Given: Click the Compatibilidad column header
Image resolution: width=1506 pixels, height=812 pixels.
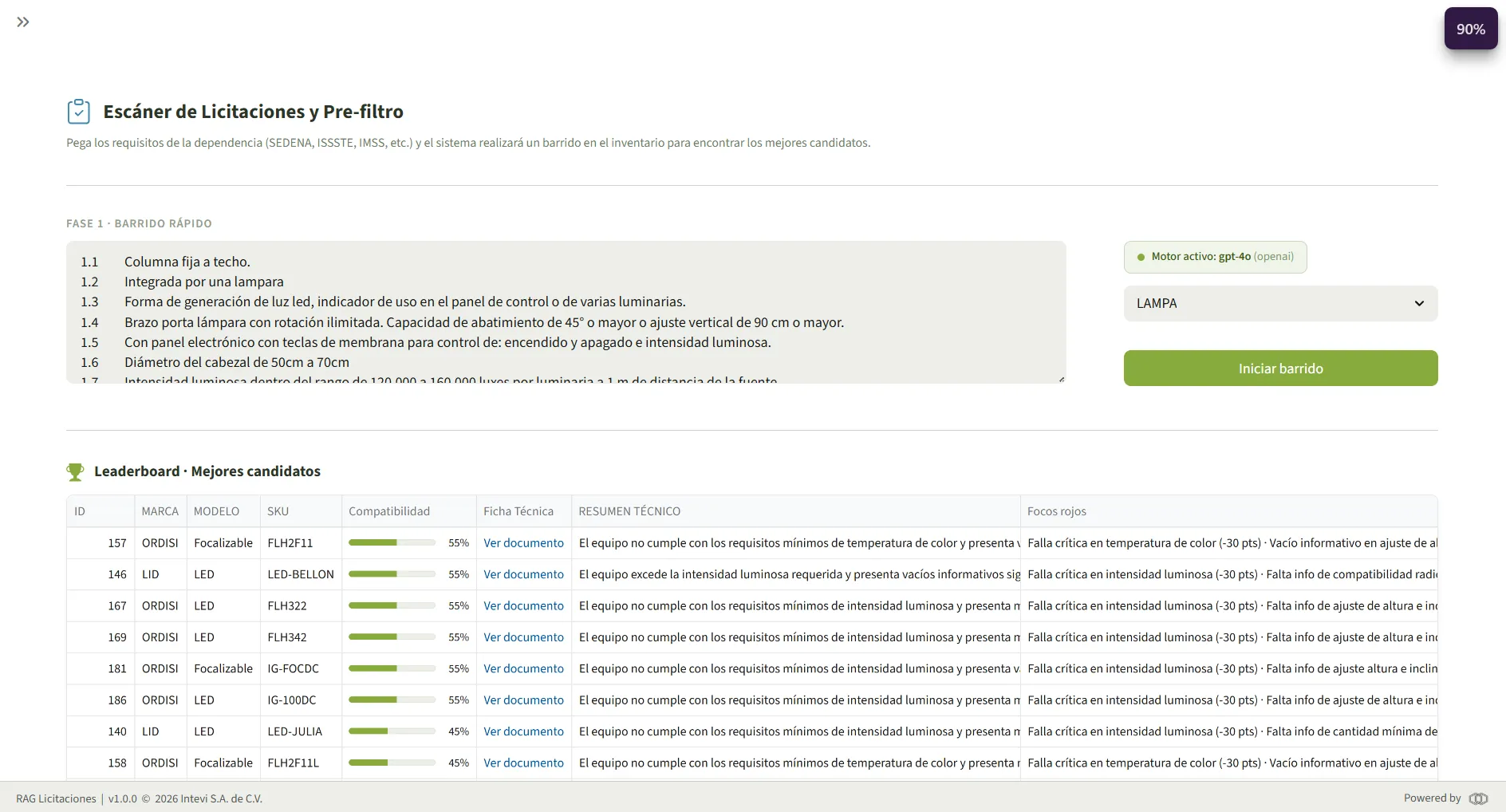Looking at the screenshot, I should [408, 511].
